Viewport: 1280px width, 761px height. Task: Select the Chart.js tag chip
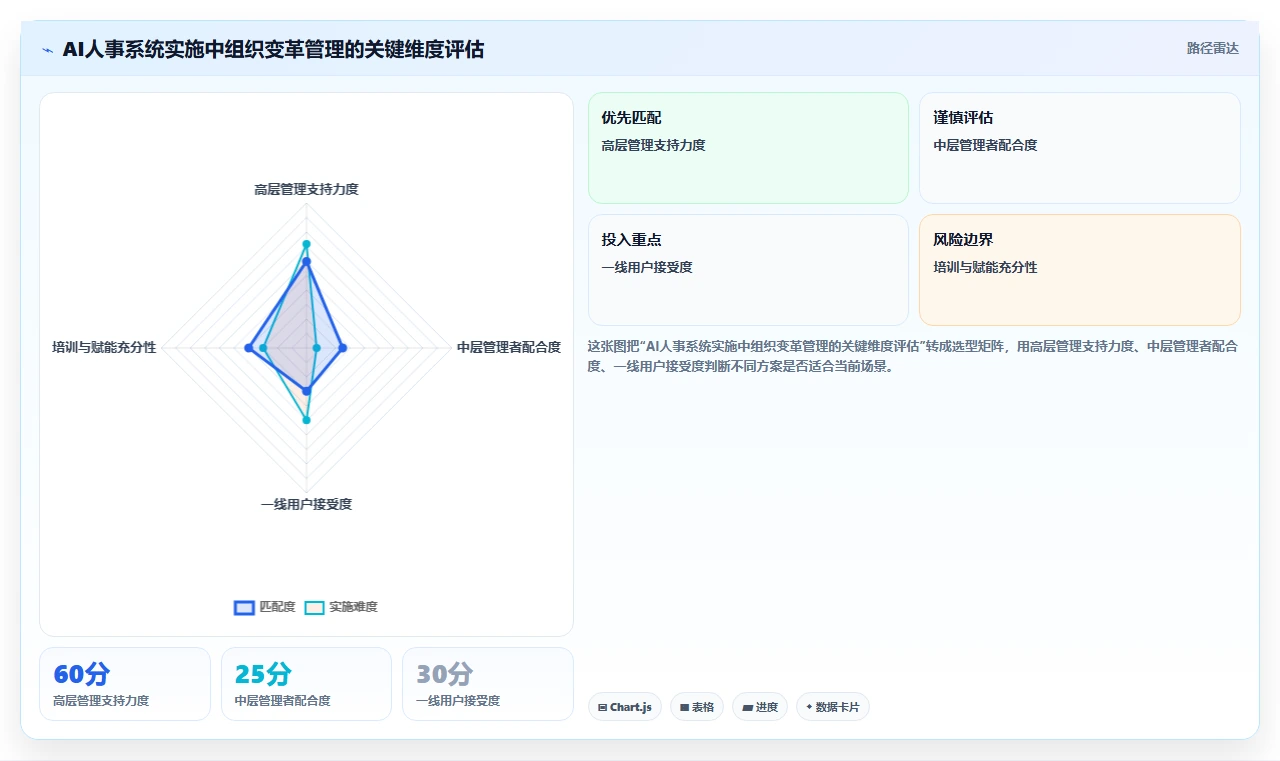coord(625,707)
